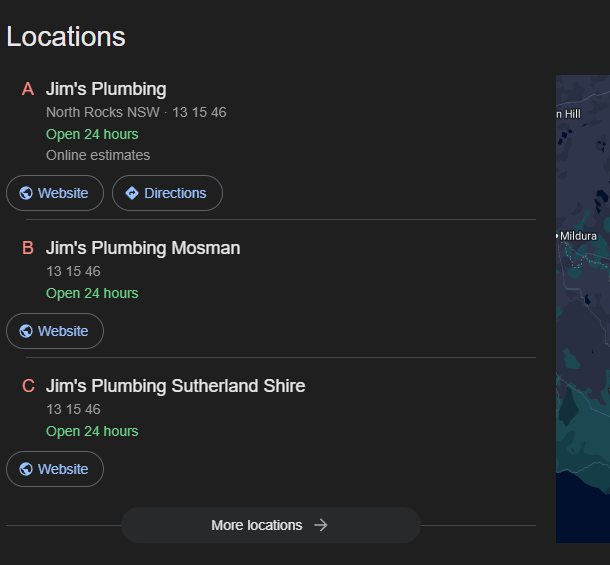Click the Online estimates text

point(98,155)
